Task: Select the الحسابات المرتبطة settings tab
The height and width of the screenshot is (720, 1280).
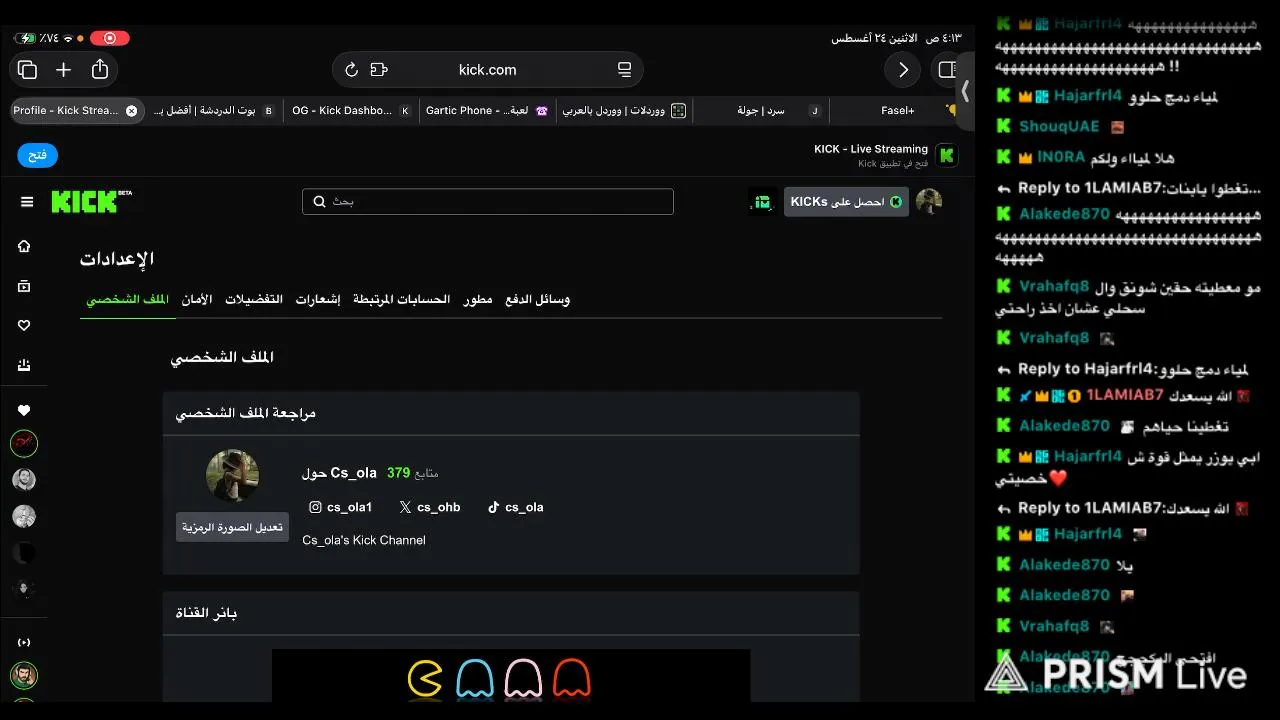Action: [x=401, y=300]
